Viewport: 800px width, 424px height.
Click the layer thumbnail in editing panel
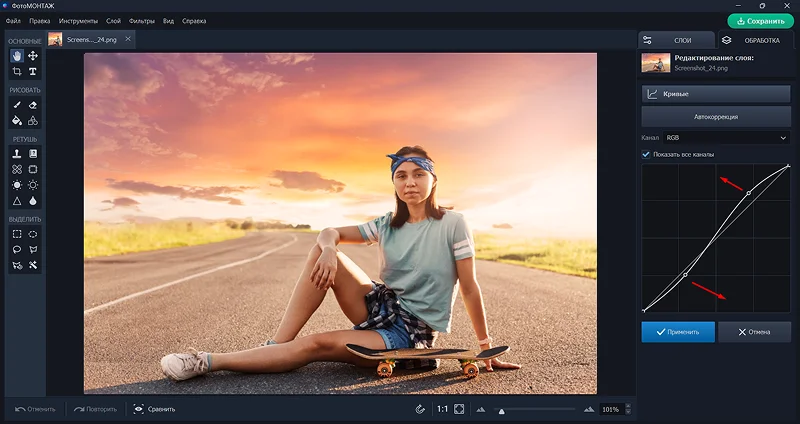tap(656, 63)
